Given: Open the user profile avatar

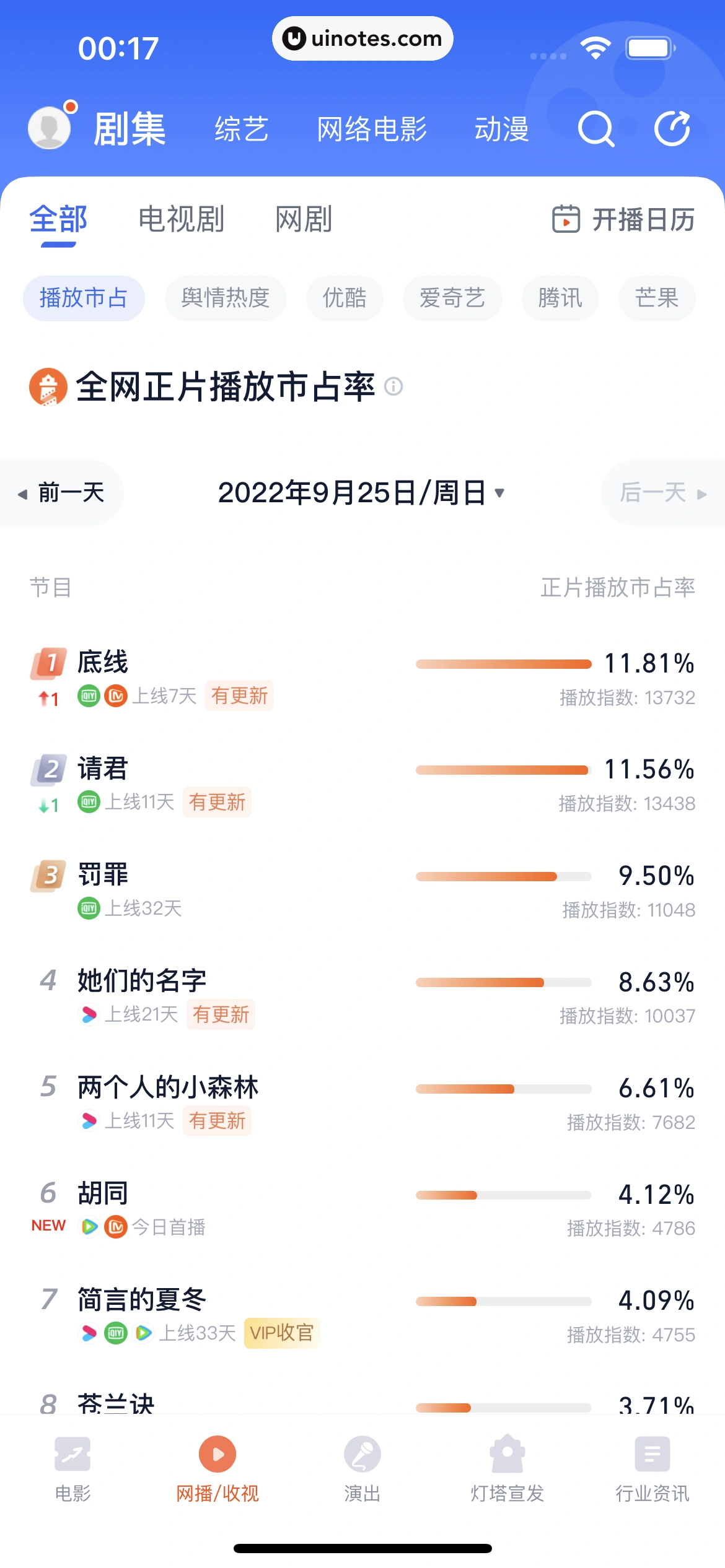Looking at the screenshot, I should 50,128.
